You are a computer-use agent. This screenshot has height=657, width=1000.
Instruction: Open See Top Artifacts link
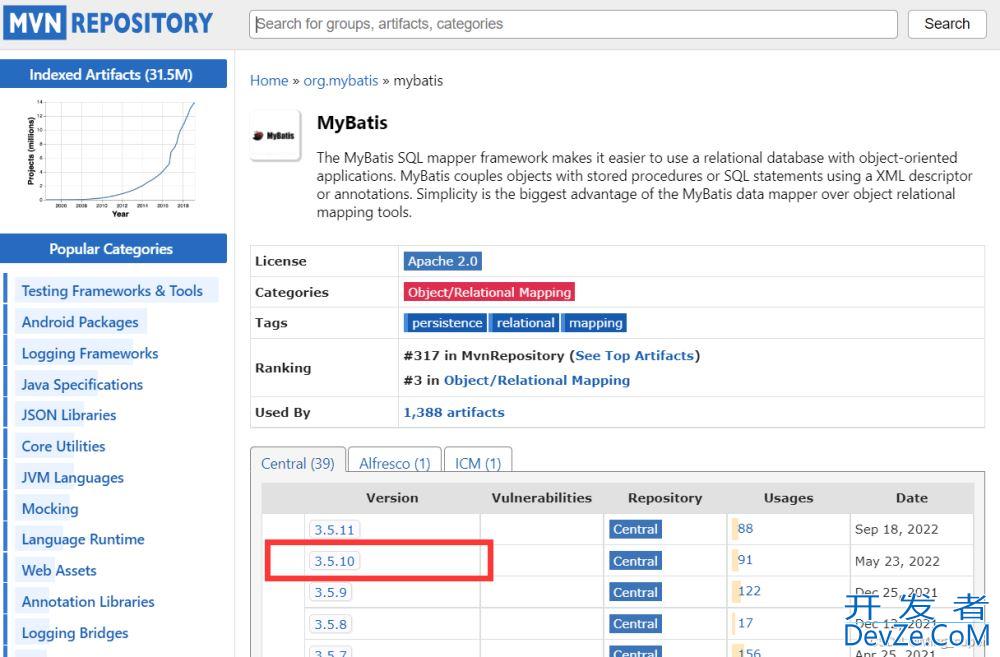tap(635, 355)
